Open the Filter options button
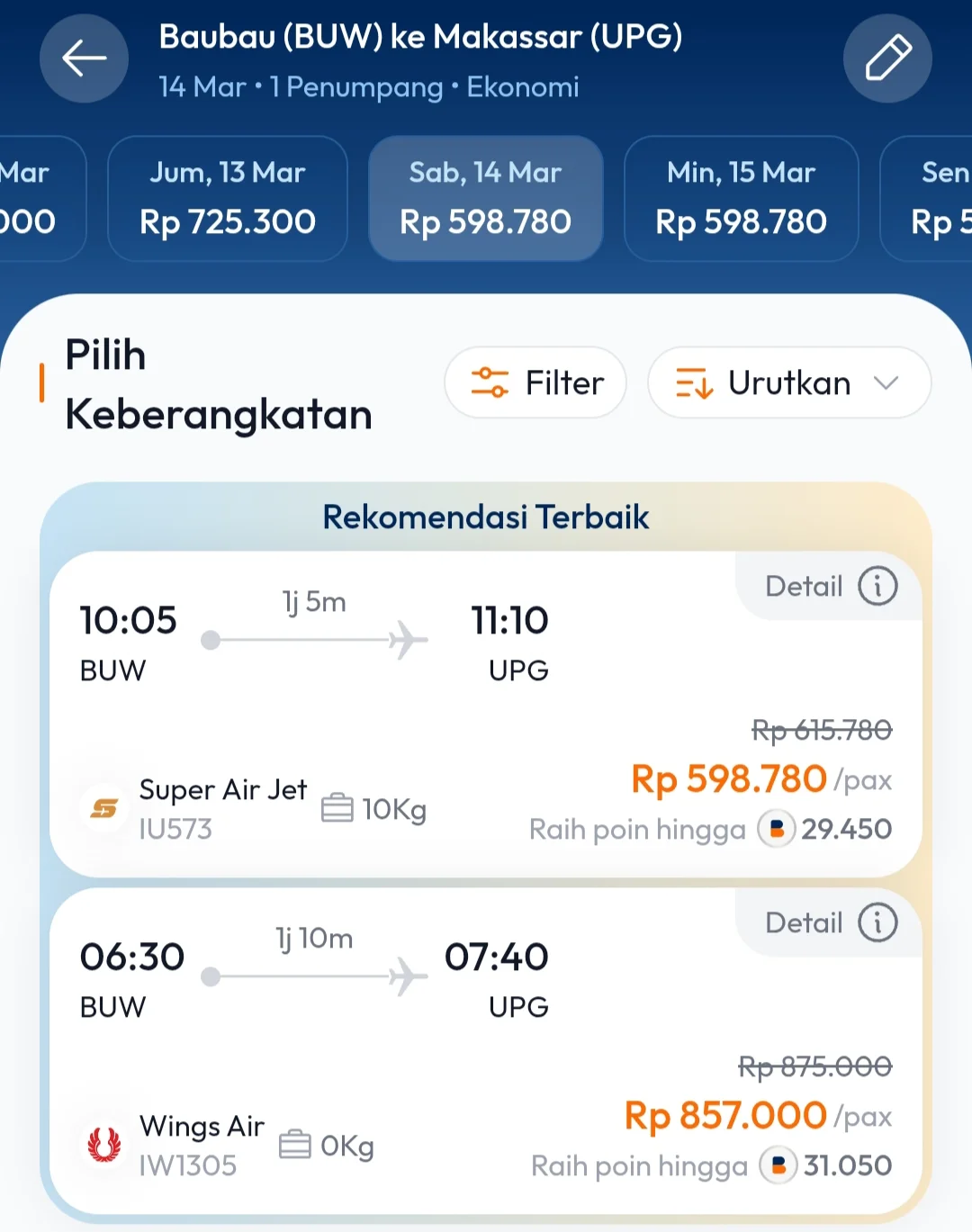972x1232 pixels. click(x=535, y=383)
